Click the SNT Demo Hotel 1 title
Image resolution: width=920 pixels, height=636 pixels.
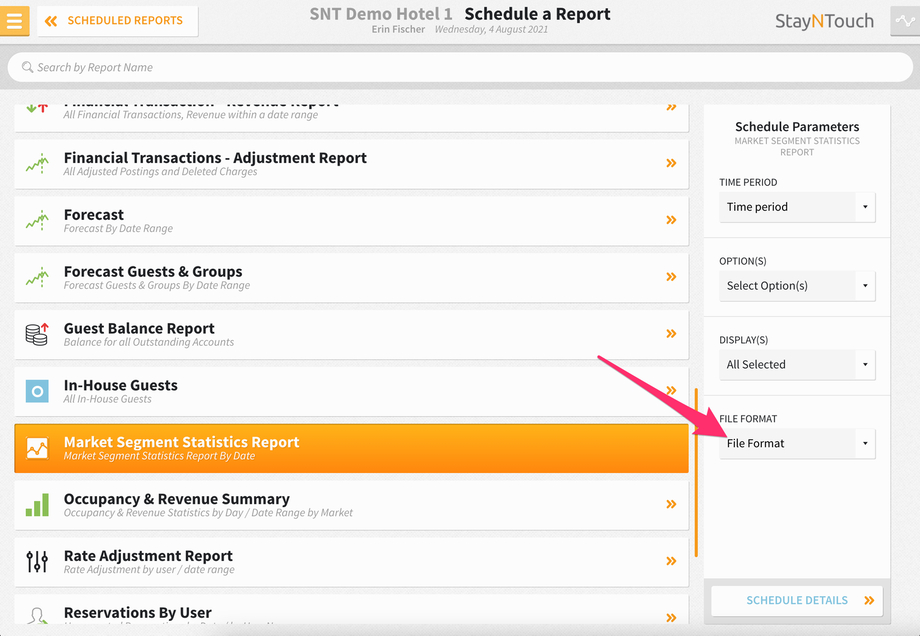(x=381, y=14)
